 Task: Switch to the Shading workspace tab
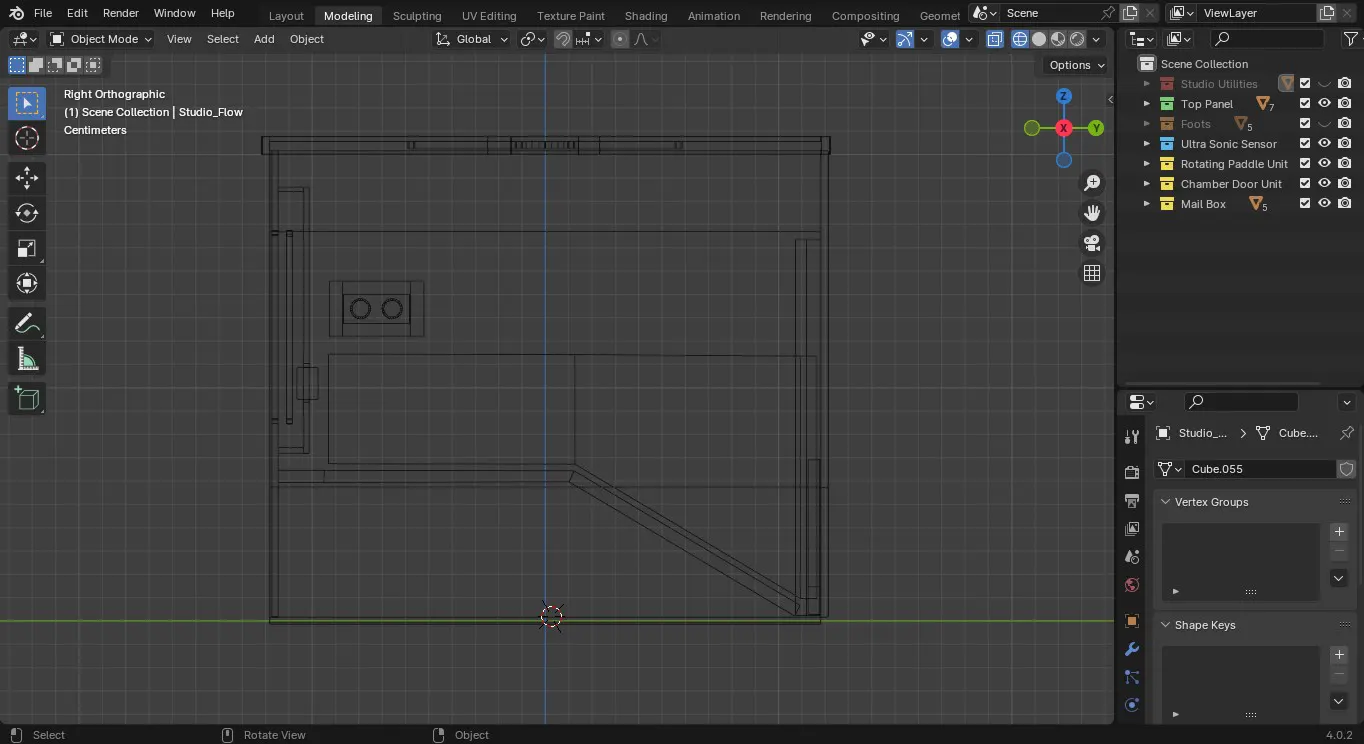point(646,16)
